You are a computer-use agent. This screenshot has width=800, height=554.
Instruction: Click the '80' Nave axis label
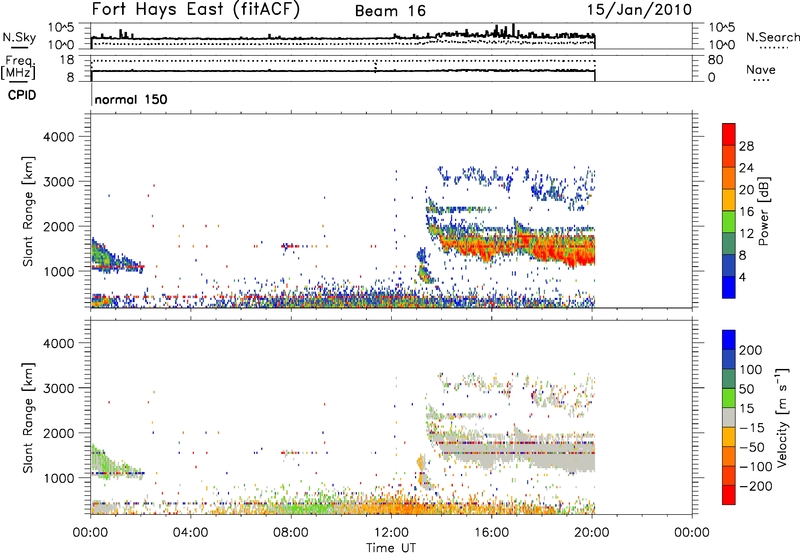point(715,60)
